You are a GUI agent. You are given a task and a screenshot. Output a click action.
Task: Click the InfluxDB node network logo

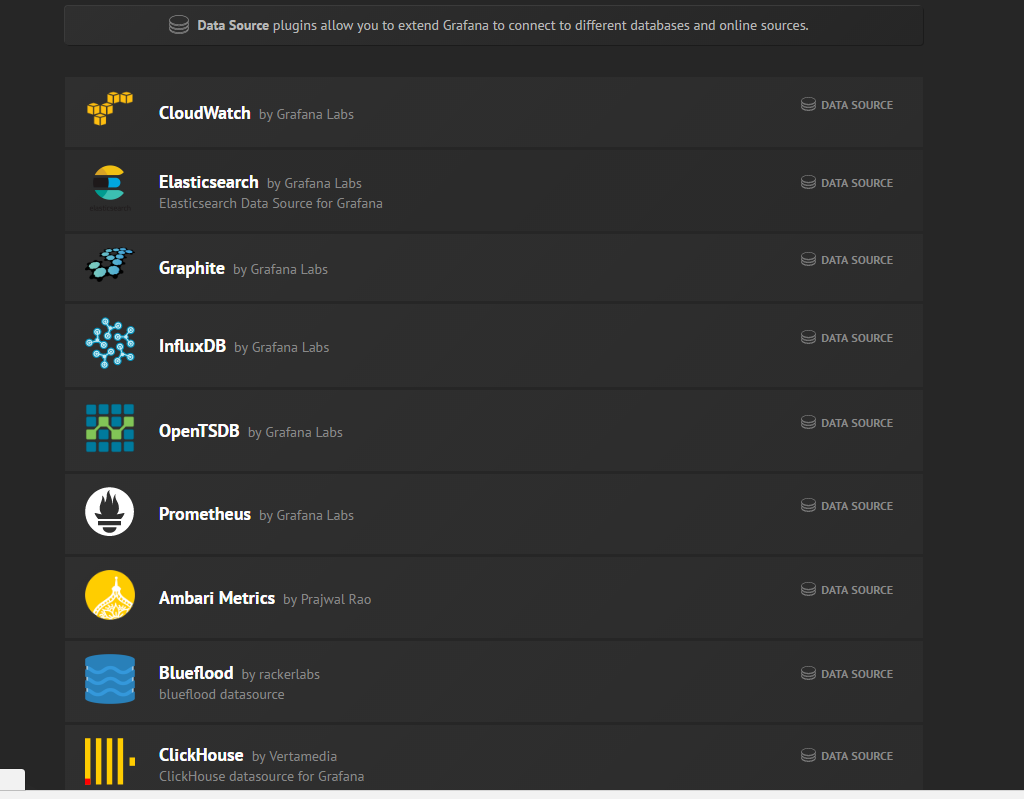click(x=110, y=343)
